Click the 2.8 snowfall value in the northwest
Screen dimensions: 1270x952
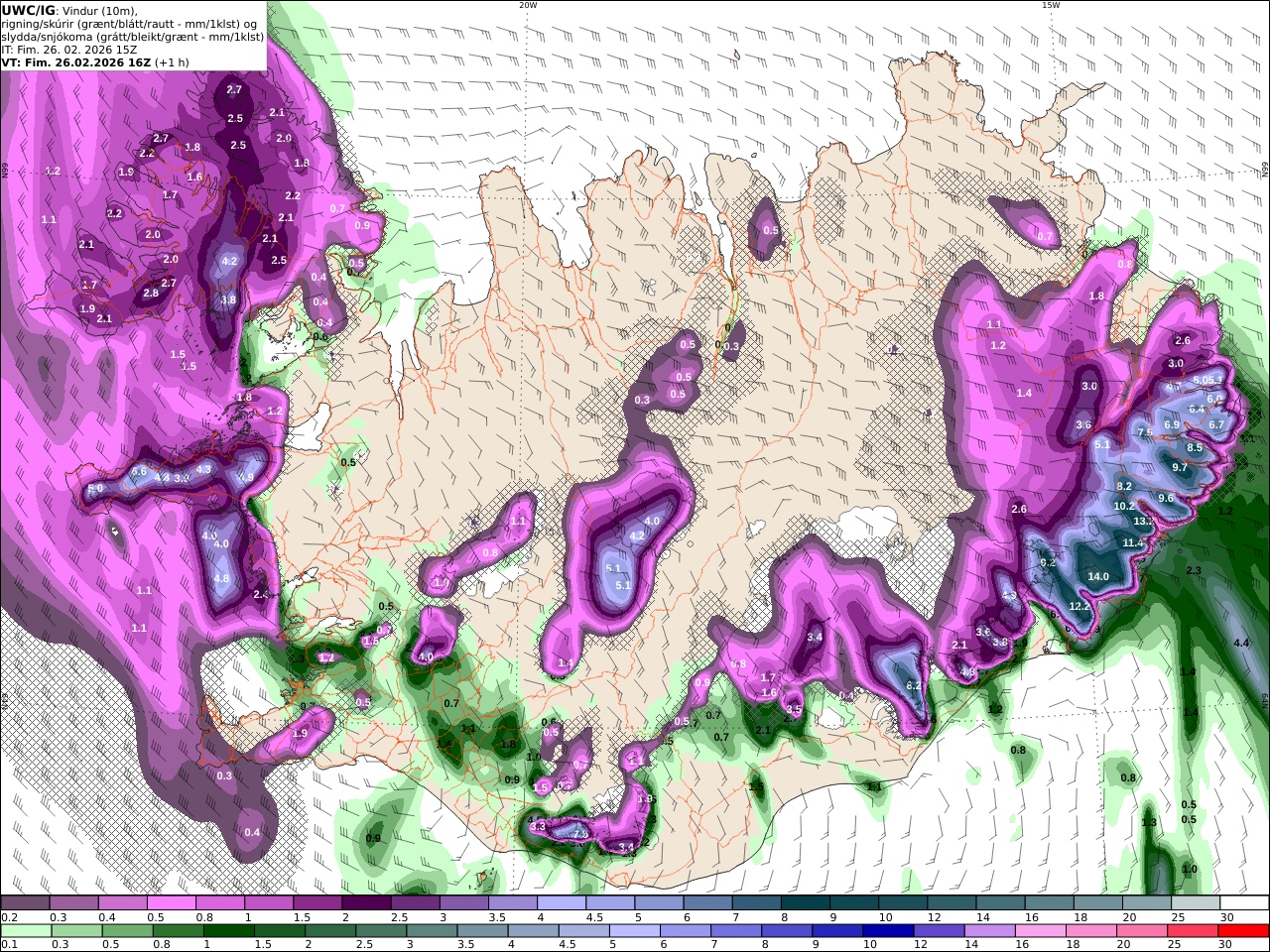151,294
